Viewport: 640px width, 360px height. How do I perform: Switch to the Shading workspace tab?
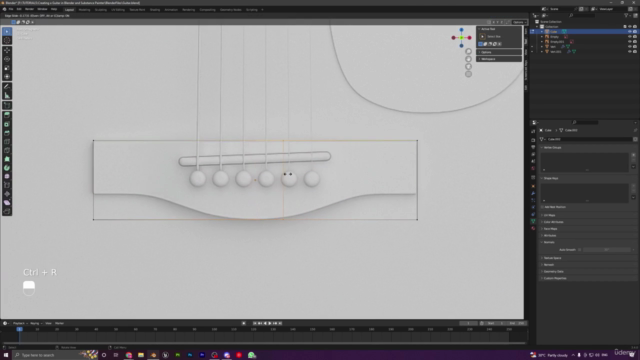(155, 9)
